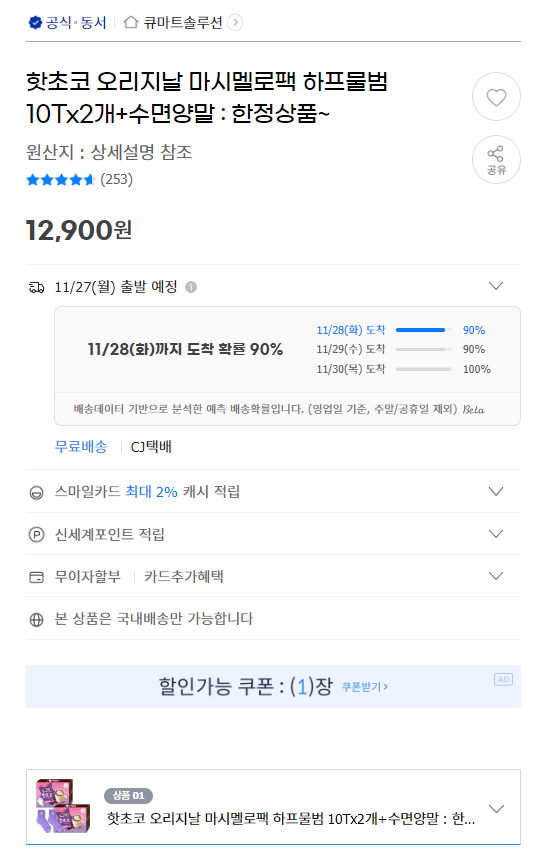Expand 신세계포인트 적립 section
Viewport: 538px width, 861px height.
click(x=496, y=534)
